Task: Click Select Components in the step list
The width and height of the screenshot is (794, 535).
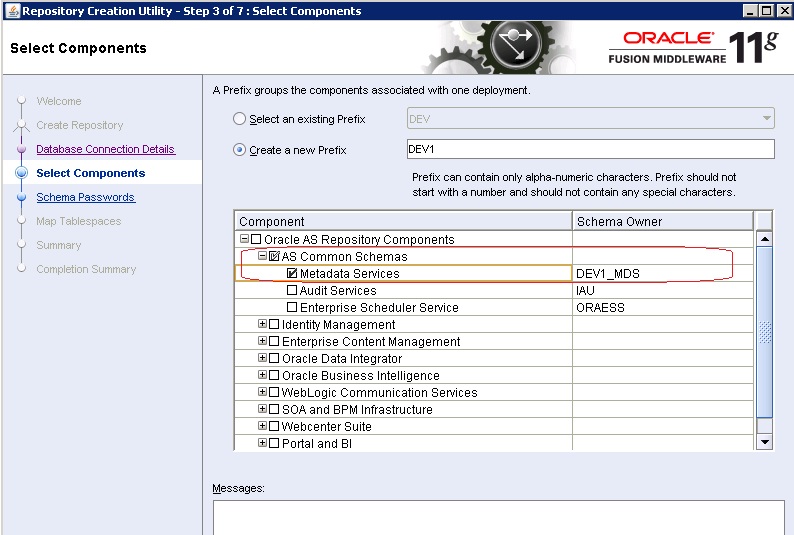Action: 91,173
